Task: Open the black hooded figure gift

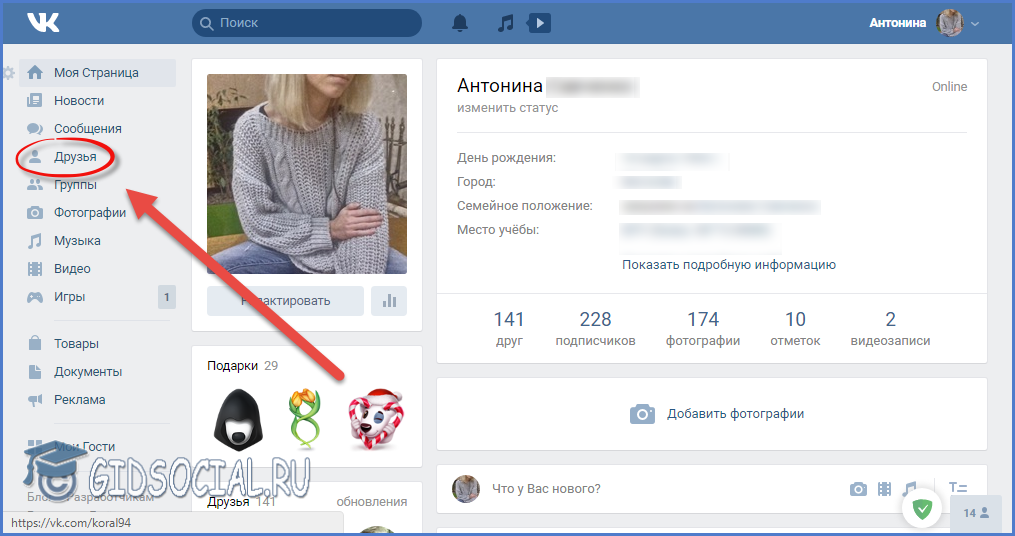Action: tap(238, 420)
